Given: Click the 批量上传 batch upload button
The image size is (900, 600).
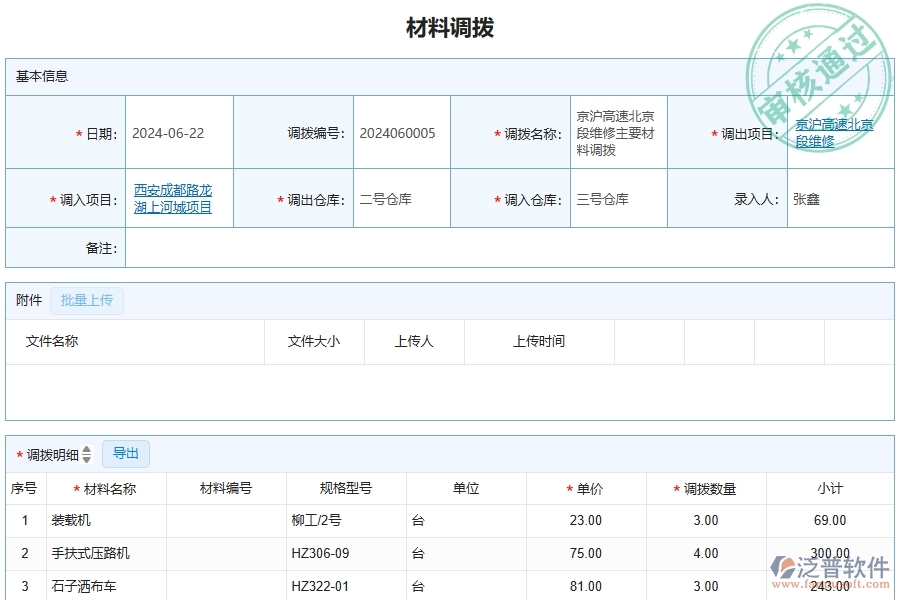Looking at the screenshot, I should point(86,300).
